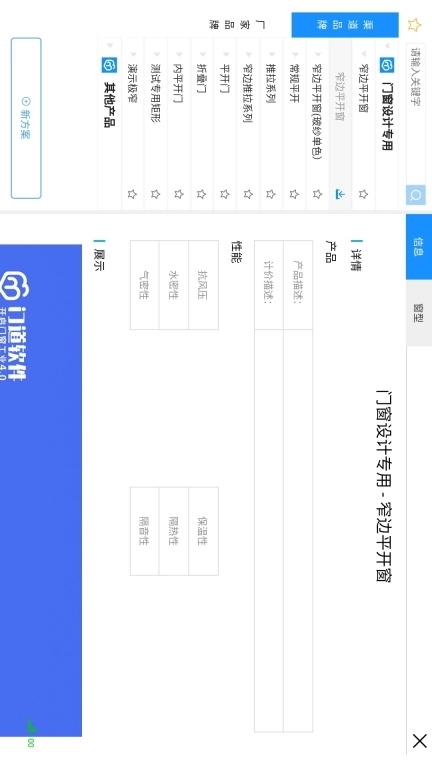Expand the 窄边平开窗(玻纱单色) row arrow
Screen dimensions: 432x768
coord(317,54)
